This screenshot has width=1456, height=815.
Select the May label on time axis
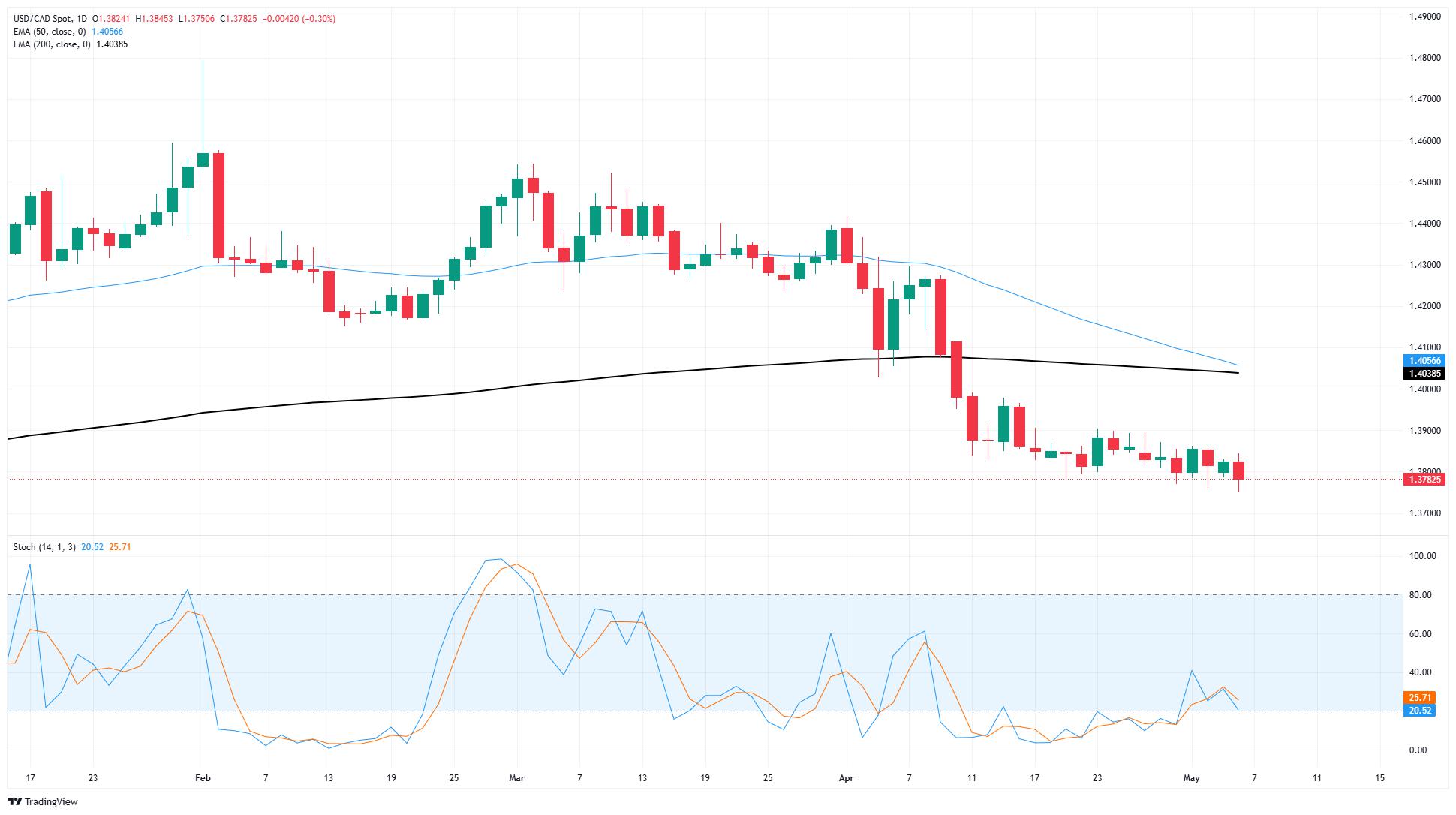tap(1191, 778)
